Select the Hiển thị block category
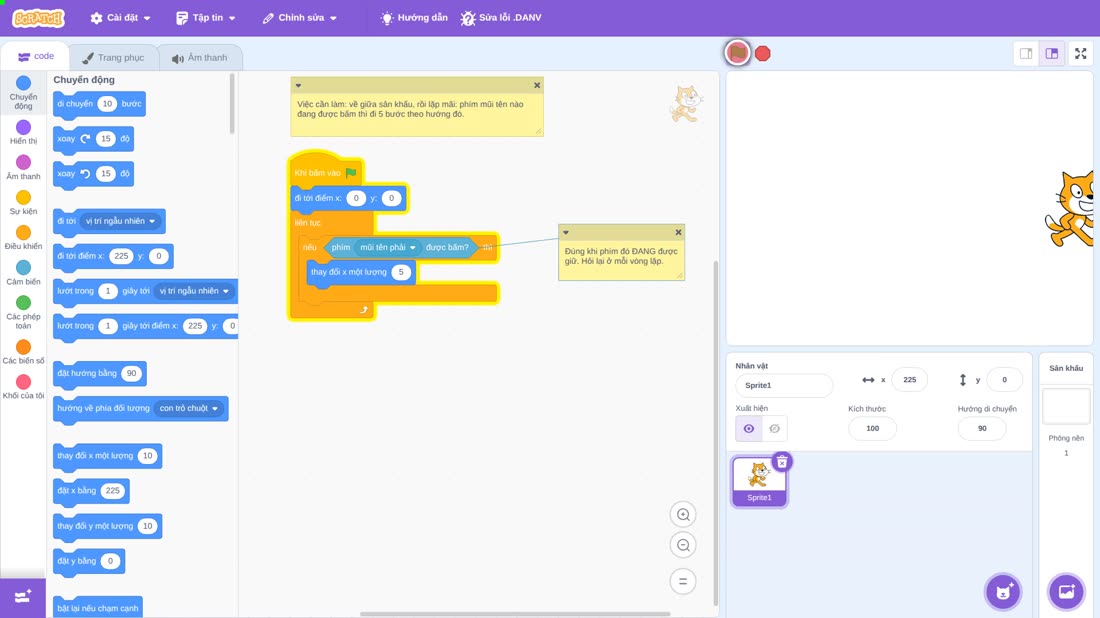The image size is (1100, 618). pos(23,133)
